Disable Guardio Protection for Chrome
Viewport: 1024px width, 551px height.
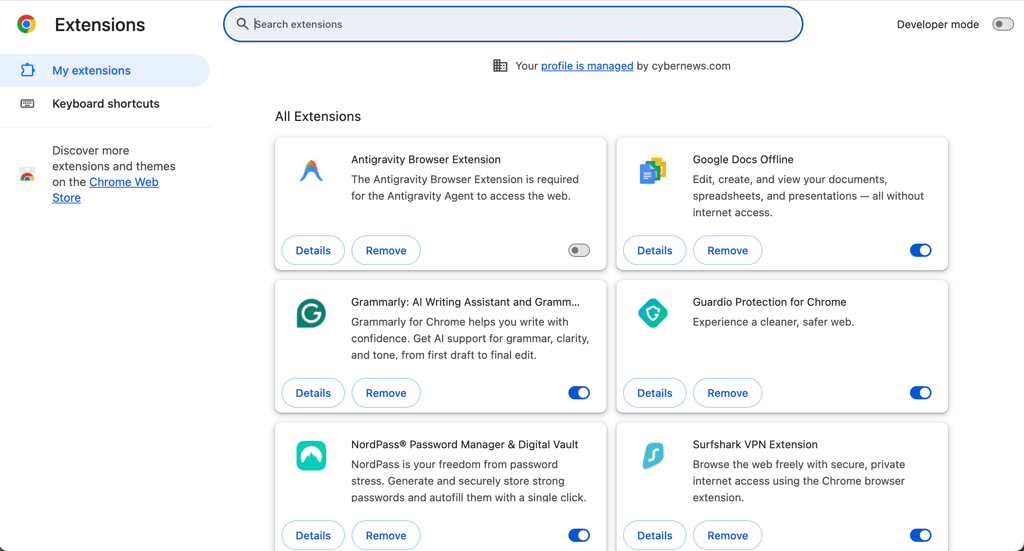pos(920,392)
